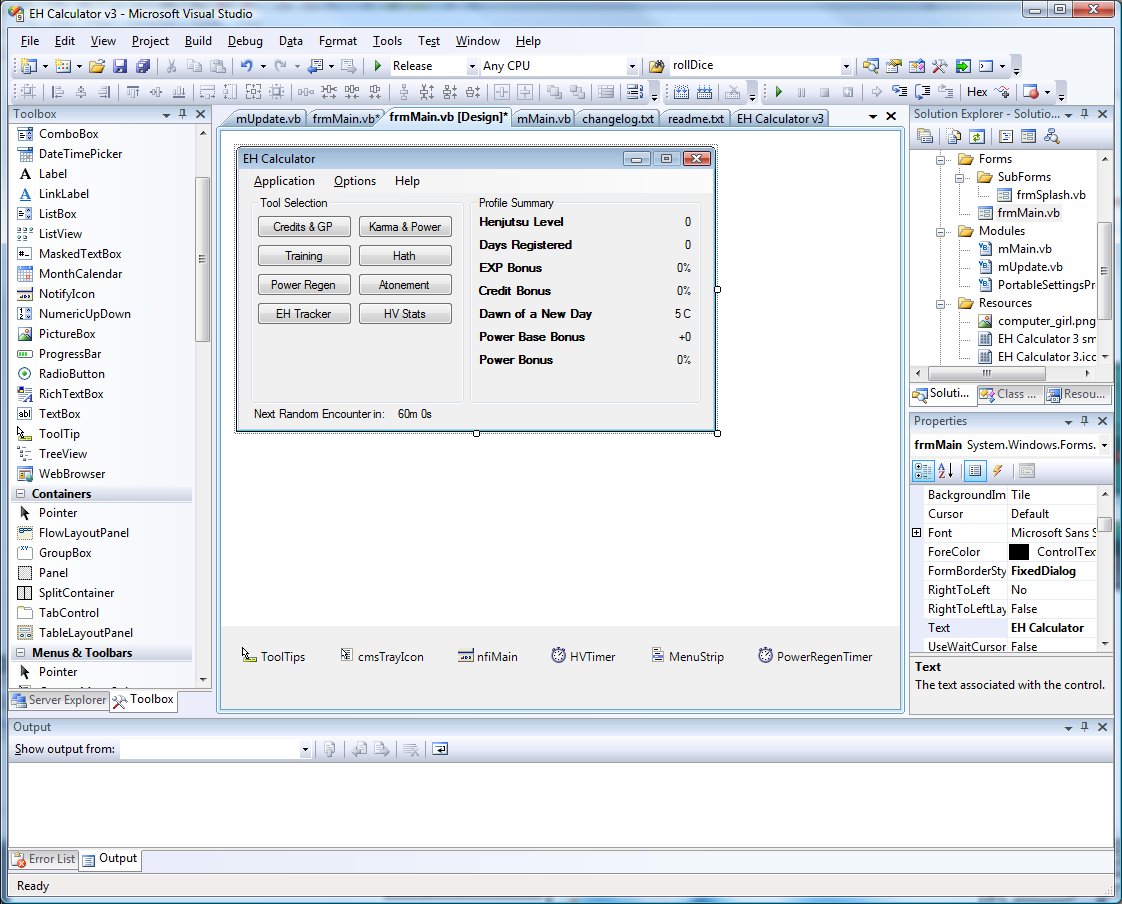This screenshot has width=1122, height=904.
Task: Toggle auto-hide pin on the Solution Explorer panel
Action: click(1085, 114)
